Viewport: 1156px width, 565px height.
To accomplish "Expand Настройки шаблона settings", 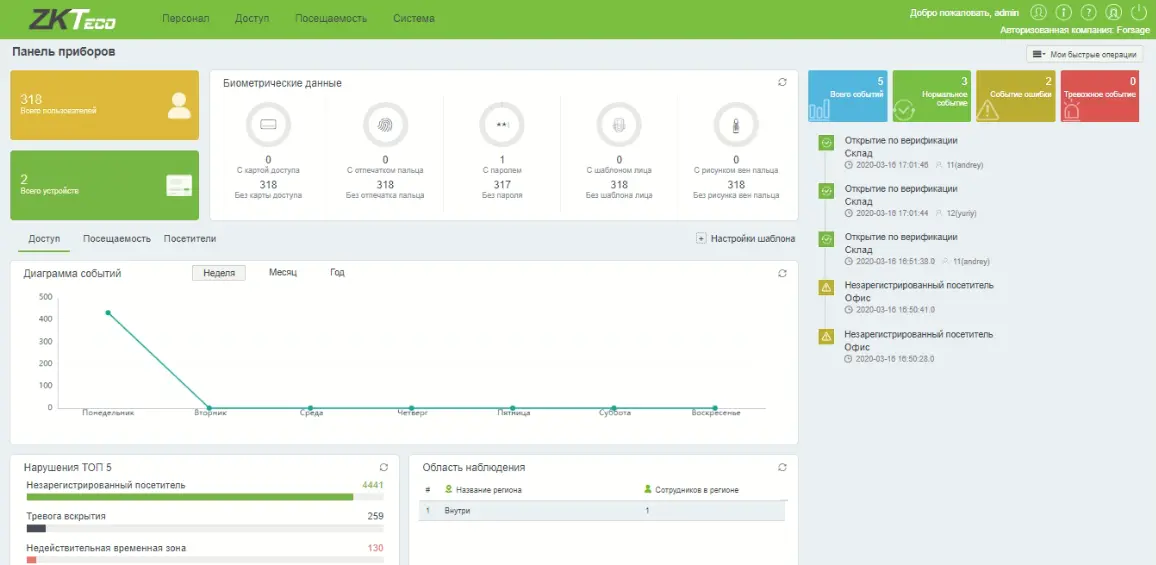I will (745, 239).
